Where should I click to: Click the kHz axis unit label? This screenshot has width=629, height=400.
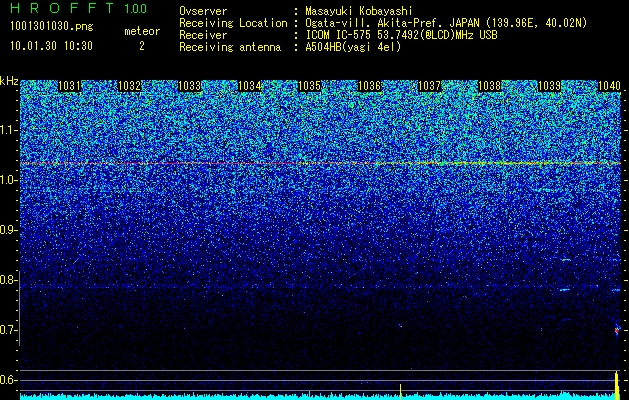click(x=9, y=81)
